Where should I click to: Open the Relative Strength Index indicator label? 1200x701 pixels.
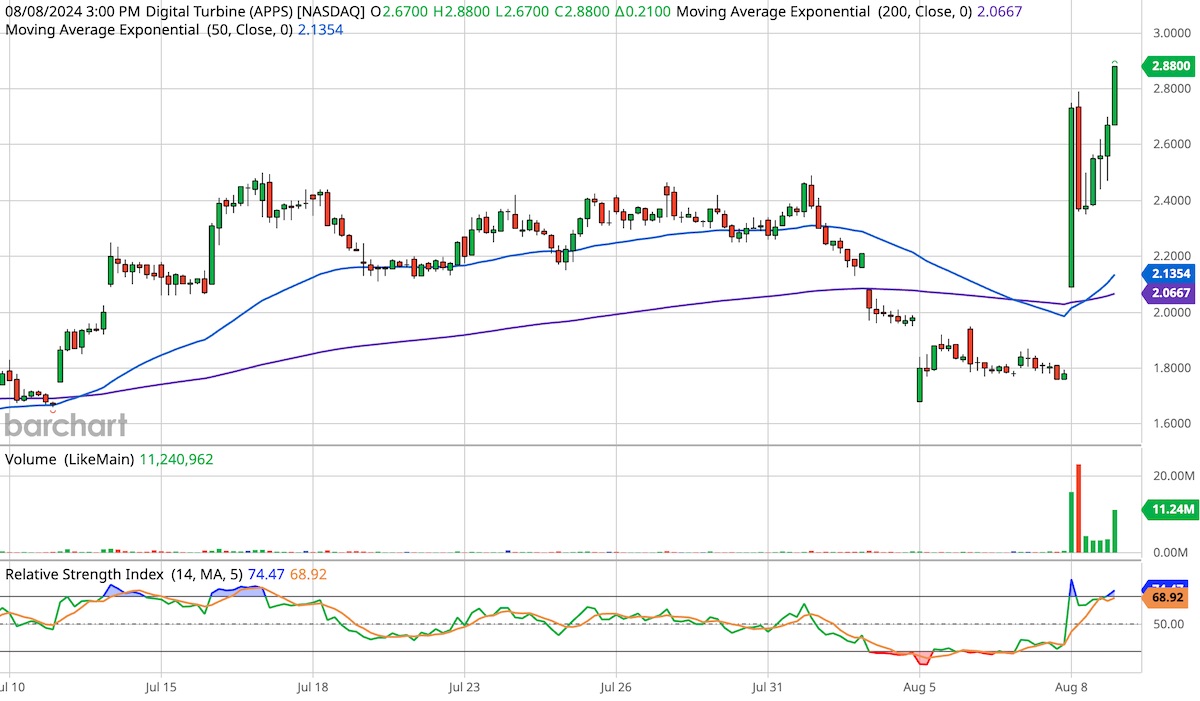[x=86, y=574]
